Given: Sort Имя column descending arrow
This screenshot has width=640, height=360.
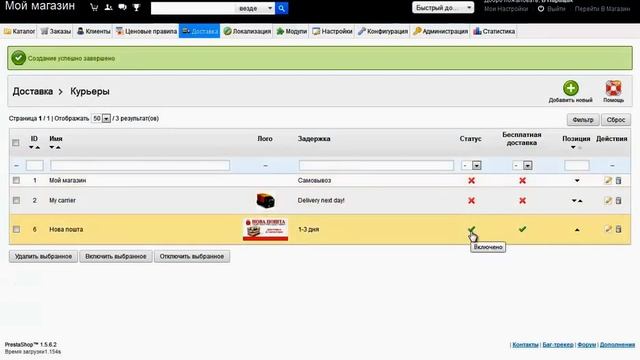Looking at the screenshot, I should coord(52,147).
